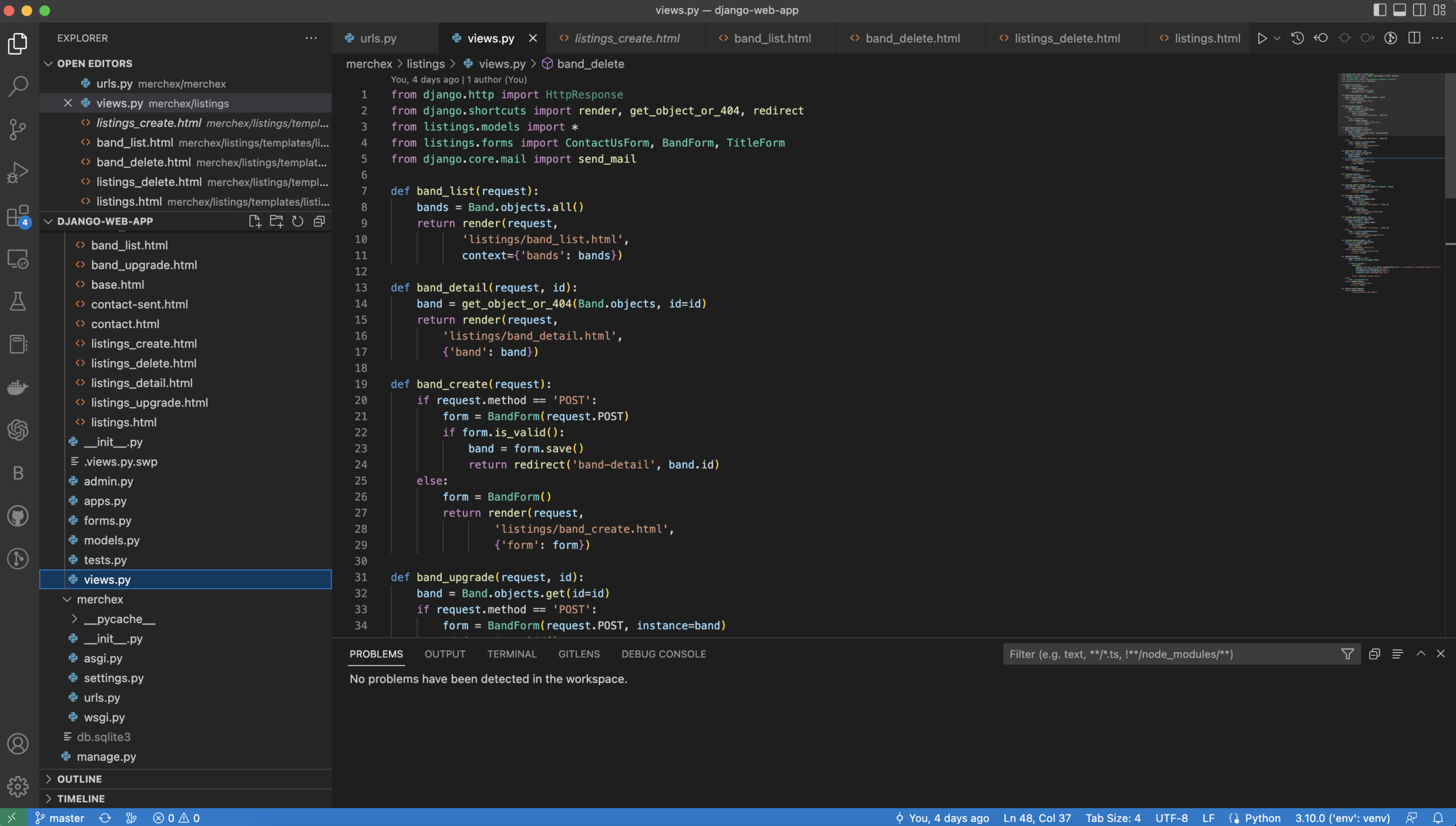The image size is (1456, 826).
Task: Toggle secondary side bar visibility
Action: [x=1420, y=10]
